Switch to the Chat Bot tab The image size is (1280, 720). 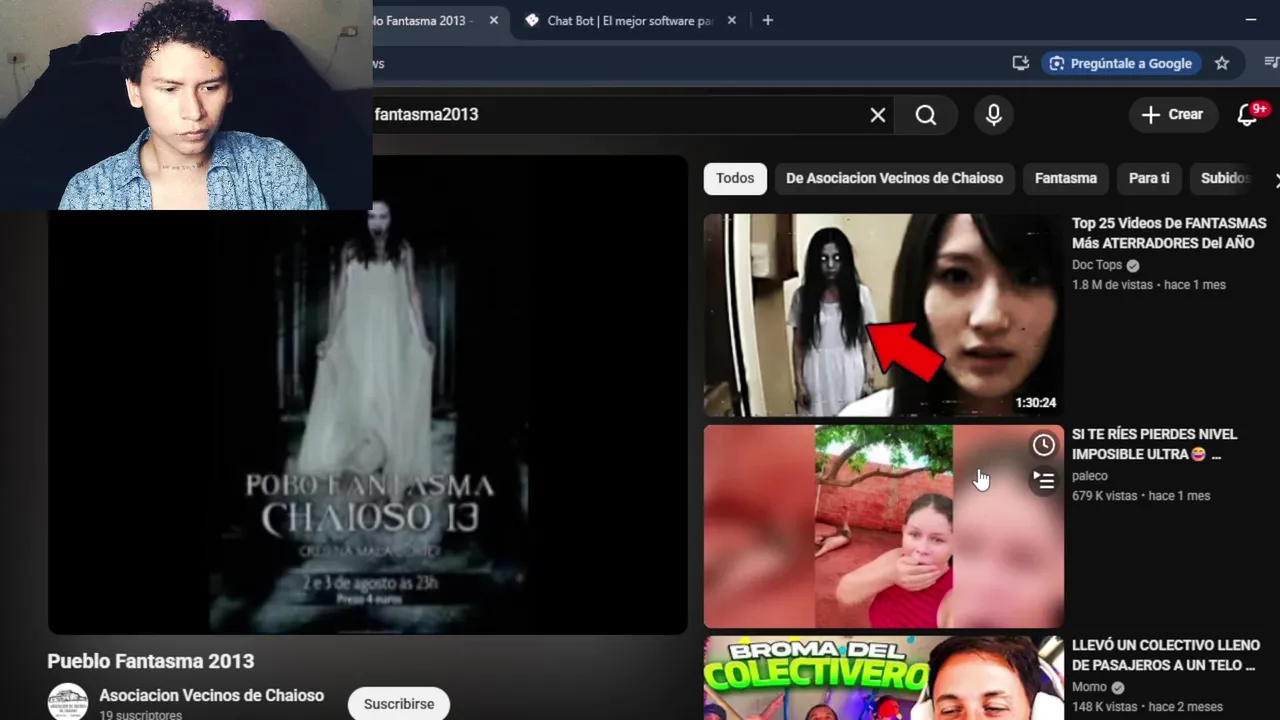click(631, 20)
